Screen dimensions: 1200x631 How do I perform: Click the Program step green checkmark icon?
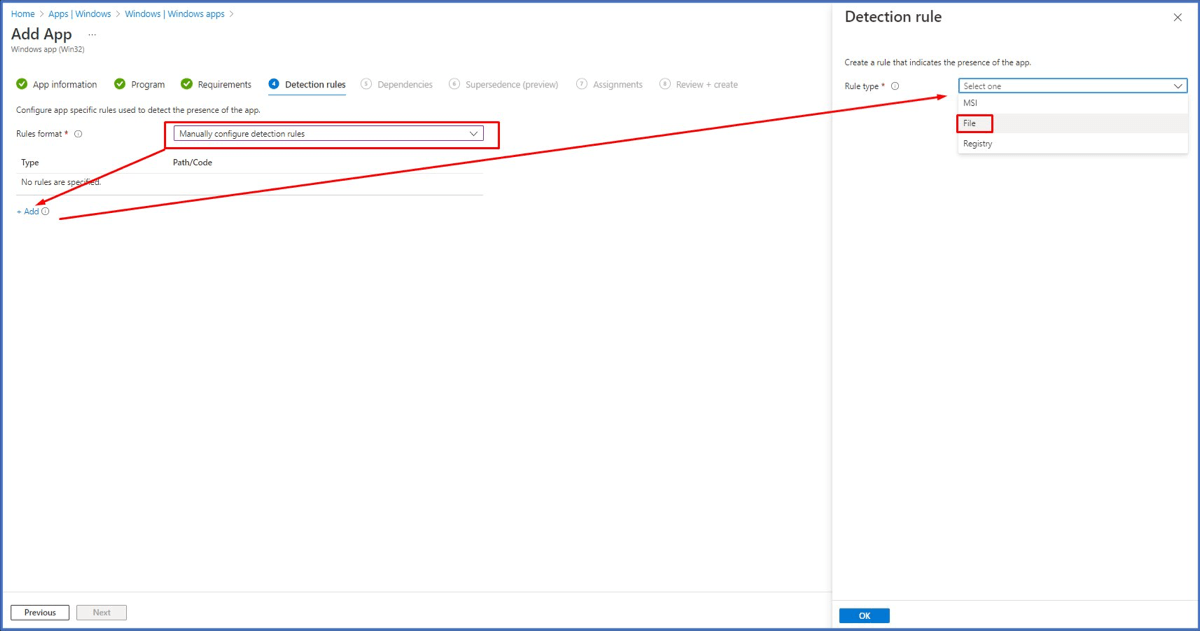tap(120, 84)
